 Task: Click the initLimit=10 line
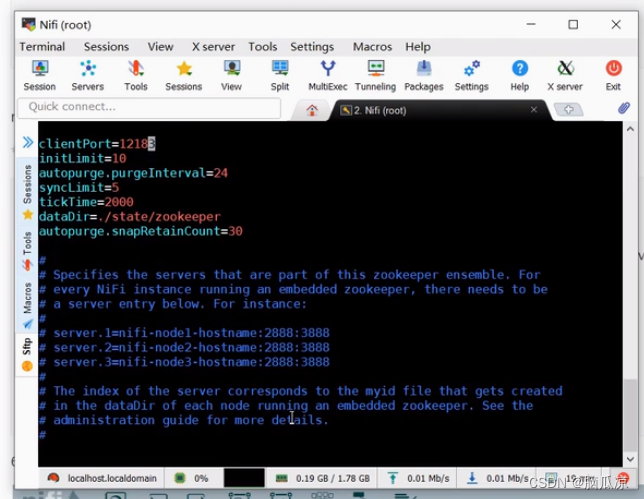click(x=83, y=158)
